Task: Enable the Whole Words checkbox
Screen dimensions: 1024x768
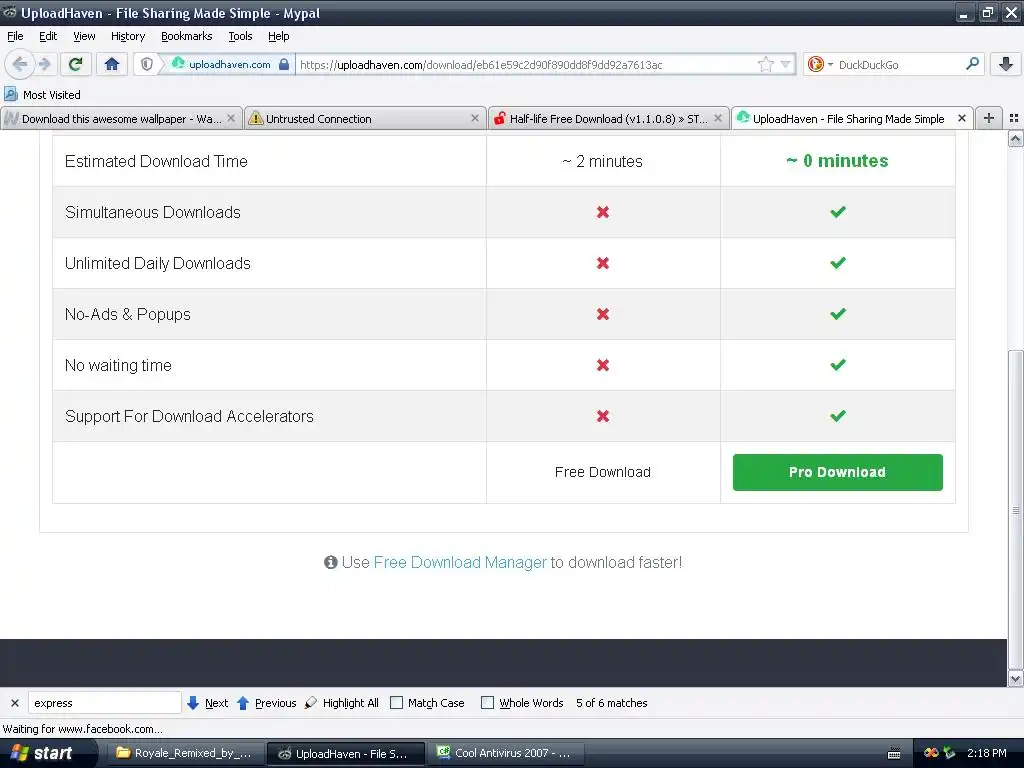Action: tap(487, 703)
